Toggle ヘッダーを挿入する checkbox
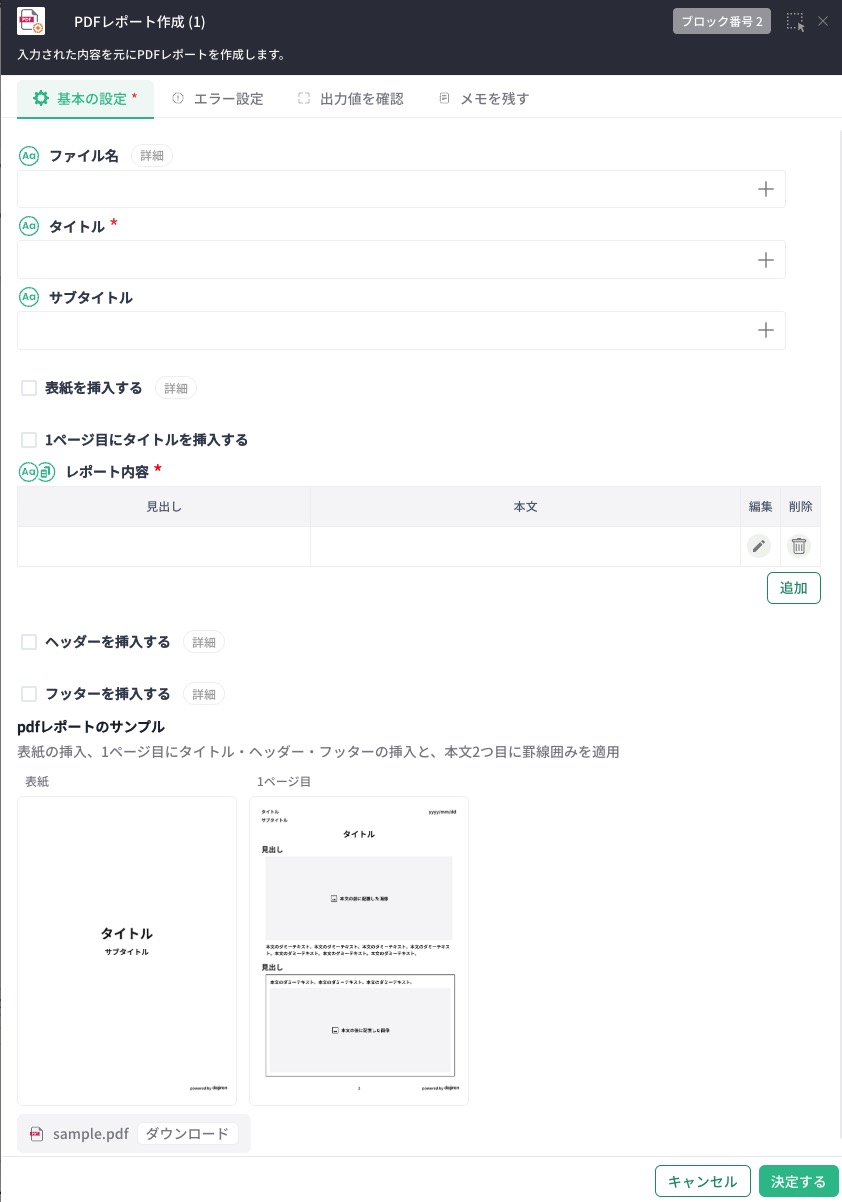842x1202 pixels. tap(29, 642)
